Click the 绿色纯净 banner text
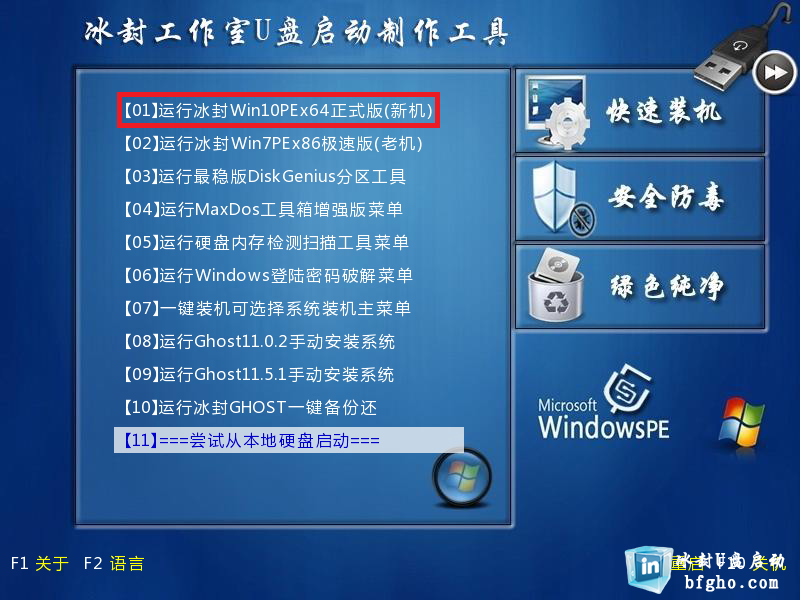 tap(667, 285)
